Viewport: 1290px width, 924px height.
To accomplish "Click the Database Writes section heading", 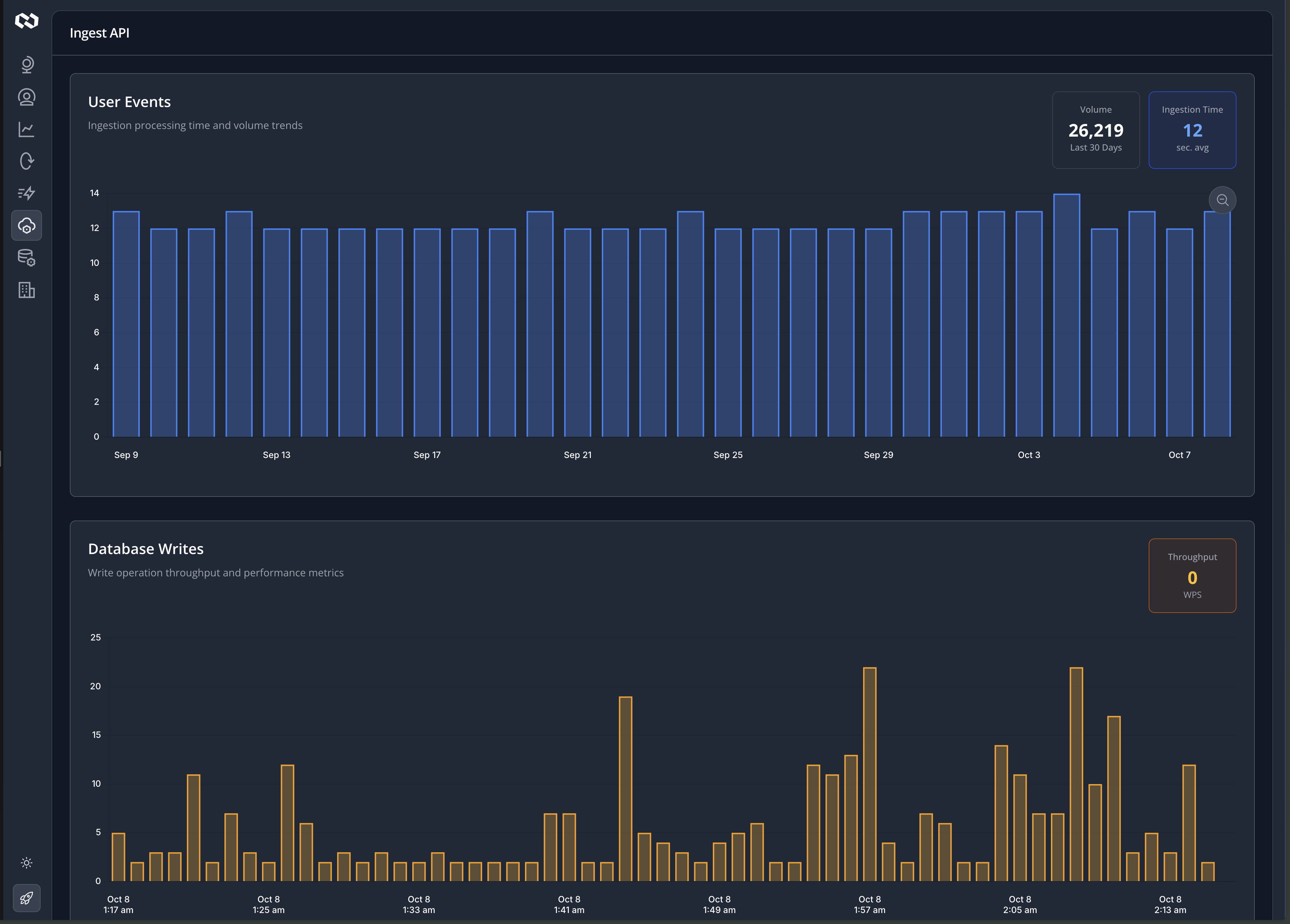I will pyautogui.click(x=146, y=549).
